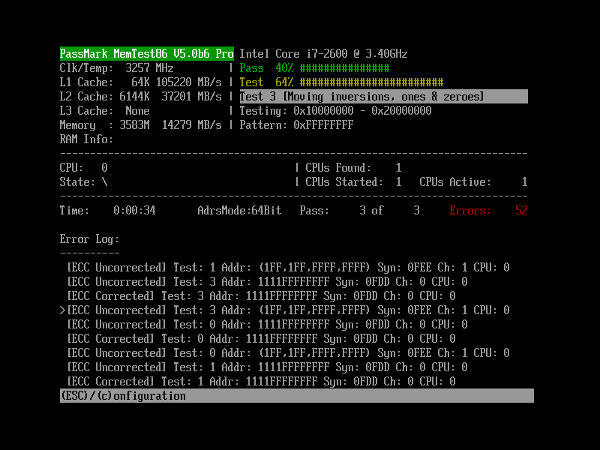Select the ECC Corrected Test: 3 log entry

(260, 297)
